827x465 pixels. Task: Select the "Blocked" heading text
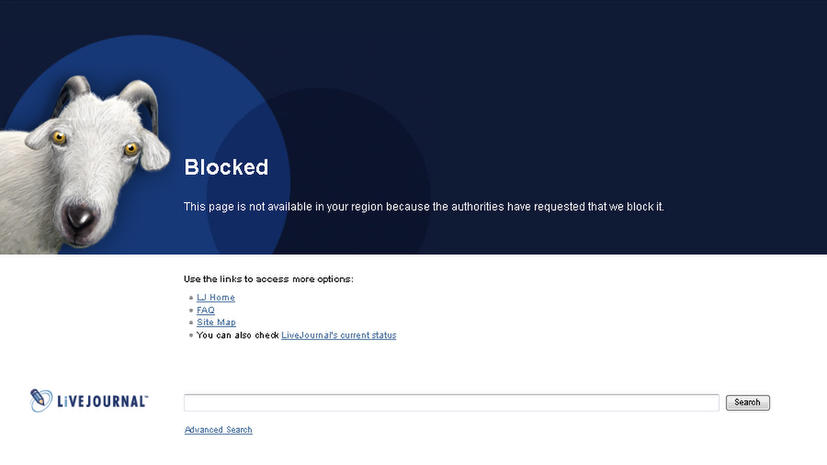[226, 167]
